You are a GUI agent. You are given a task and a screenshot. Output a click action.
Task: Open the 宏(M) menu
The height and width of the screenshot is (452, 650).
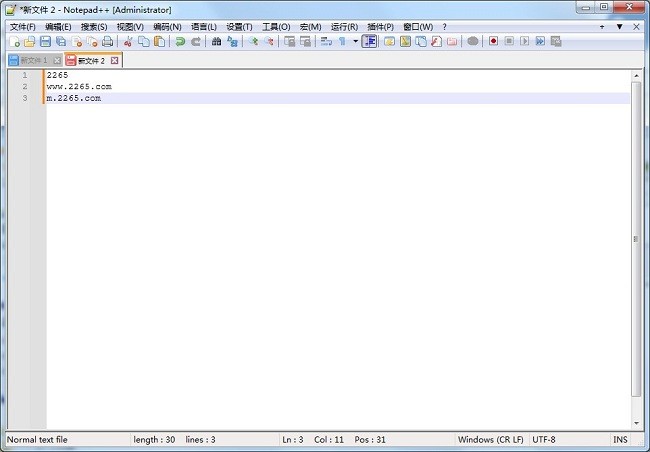pyautogui.click(x=310, y=27)
